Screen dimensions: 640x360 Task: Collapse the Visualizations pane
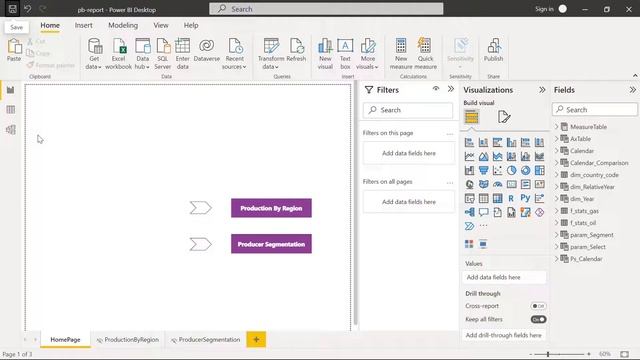coord(542,90)
